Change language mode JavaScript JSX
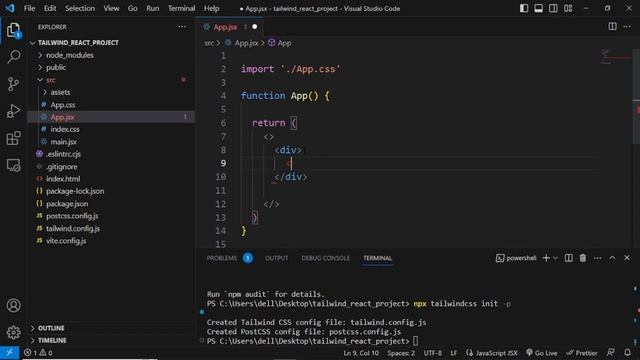The width and height of the screenshot is (640, 360). point(492,353)
